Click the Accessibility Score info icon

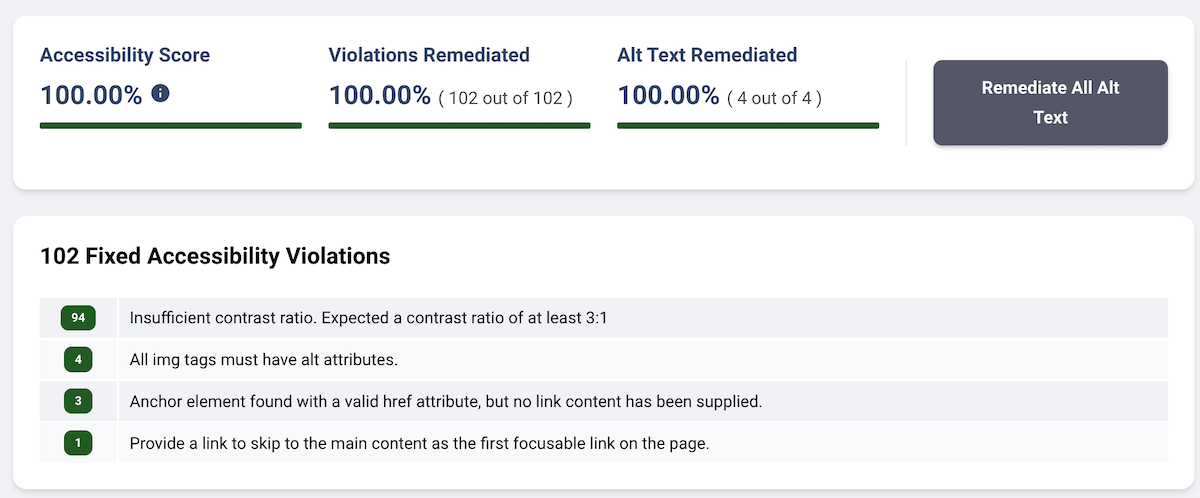(160, 93)
